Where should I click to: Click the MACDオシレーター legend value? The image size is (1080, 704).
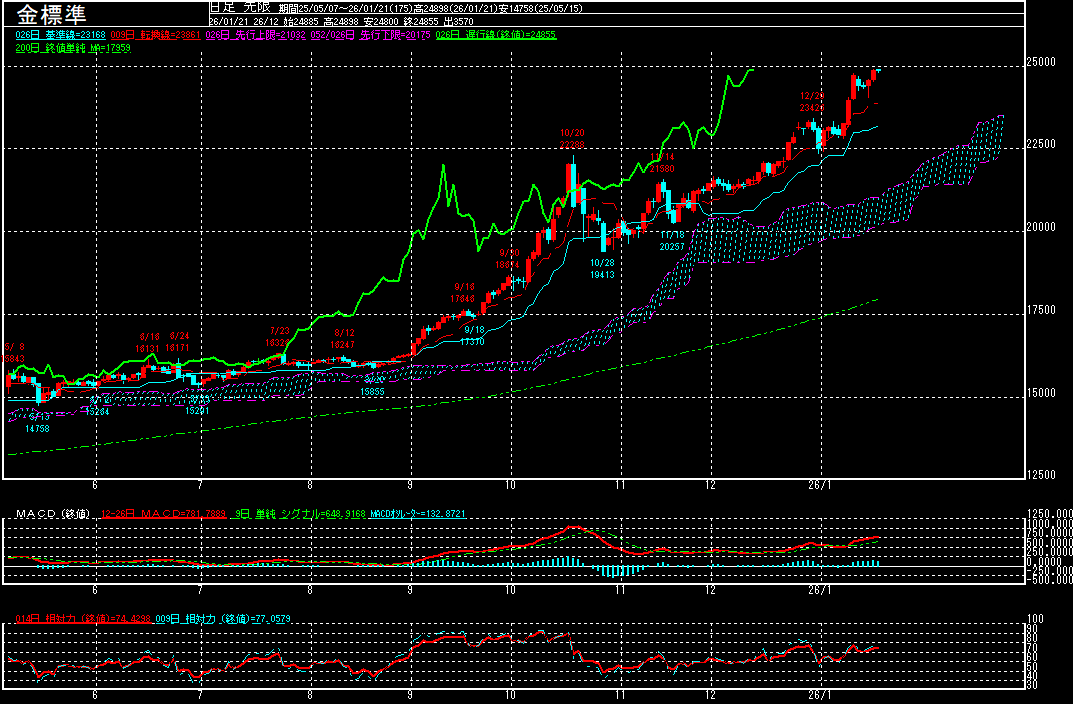[x=418, y=514]
